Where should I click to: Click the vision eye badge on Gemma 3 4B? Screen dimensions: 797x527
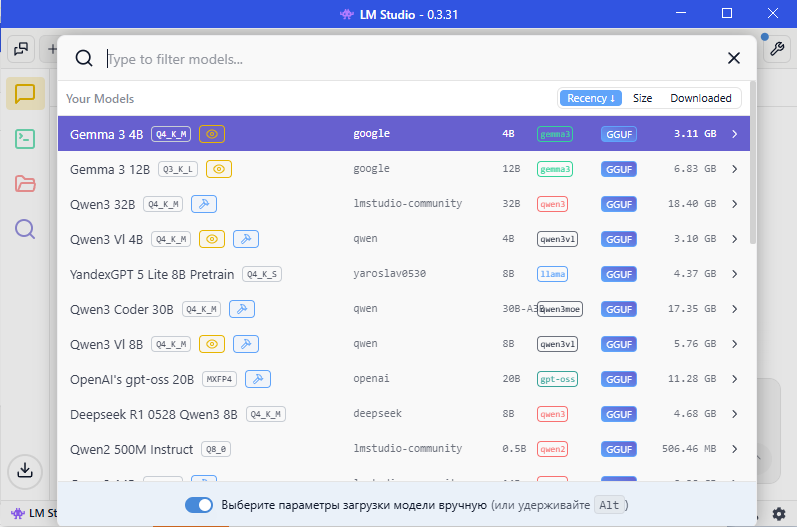212,134
